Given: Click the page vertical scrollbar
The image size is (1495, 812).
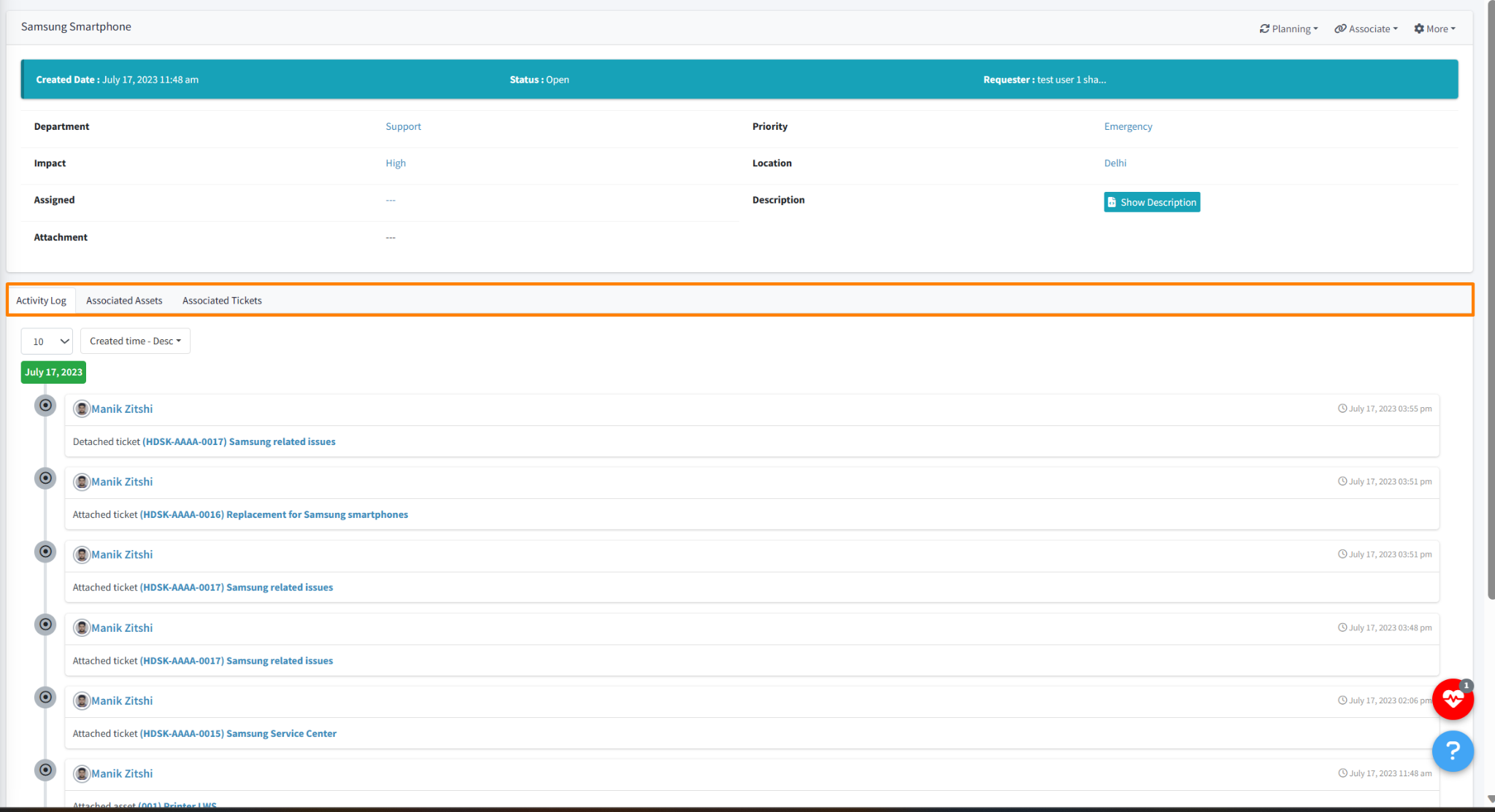Looking at the screenshot, I should pos(1491,299).
